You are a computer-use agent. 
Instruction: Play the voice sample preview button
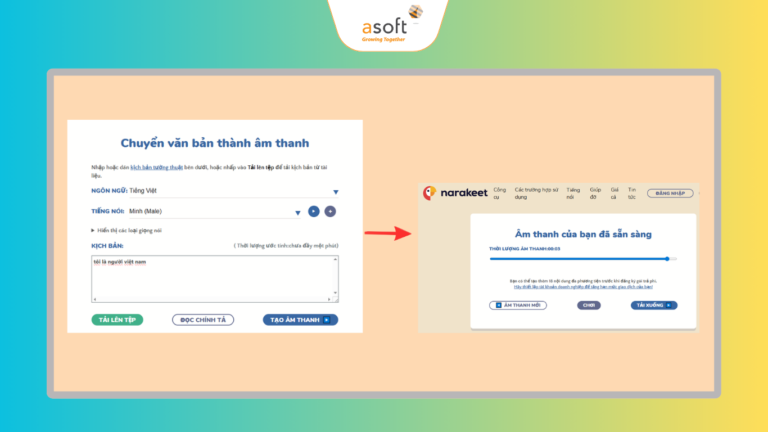coord(314,211)
